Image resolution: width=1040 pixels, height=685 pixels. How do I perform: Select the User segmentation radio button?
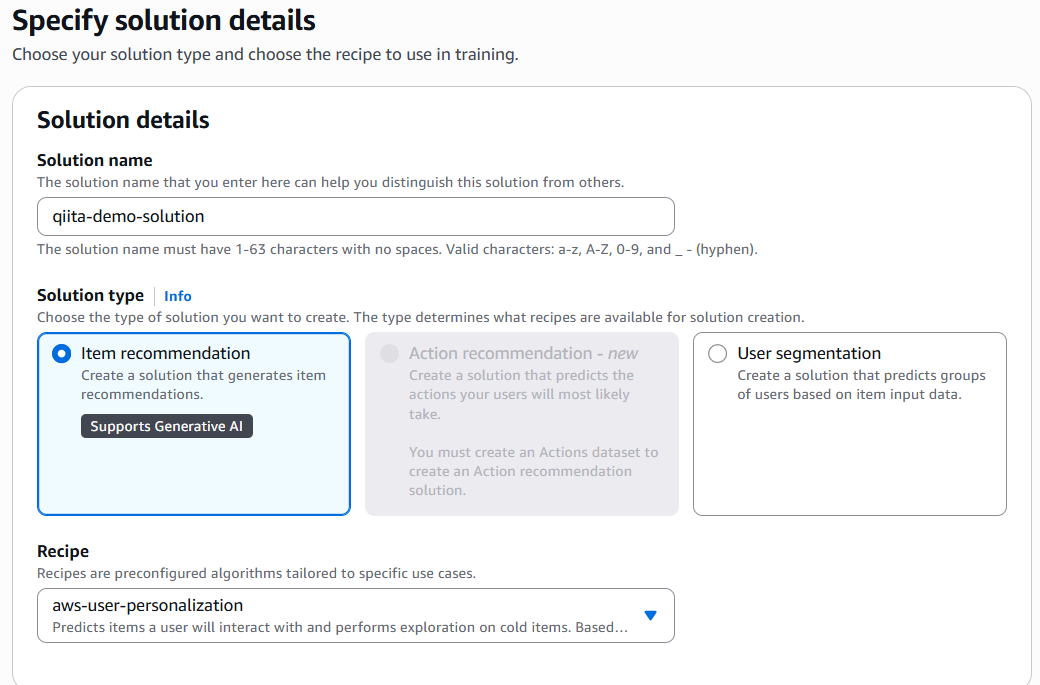[x=717, y=353]
